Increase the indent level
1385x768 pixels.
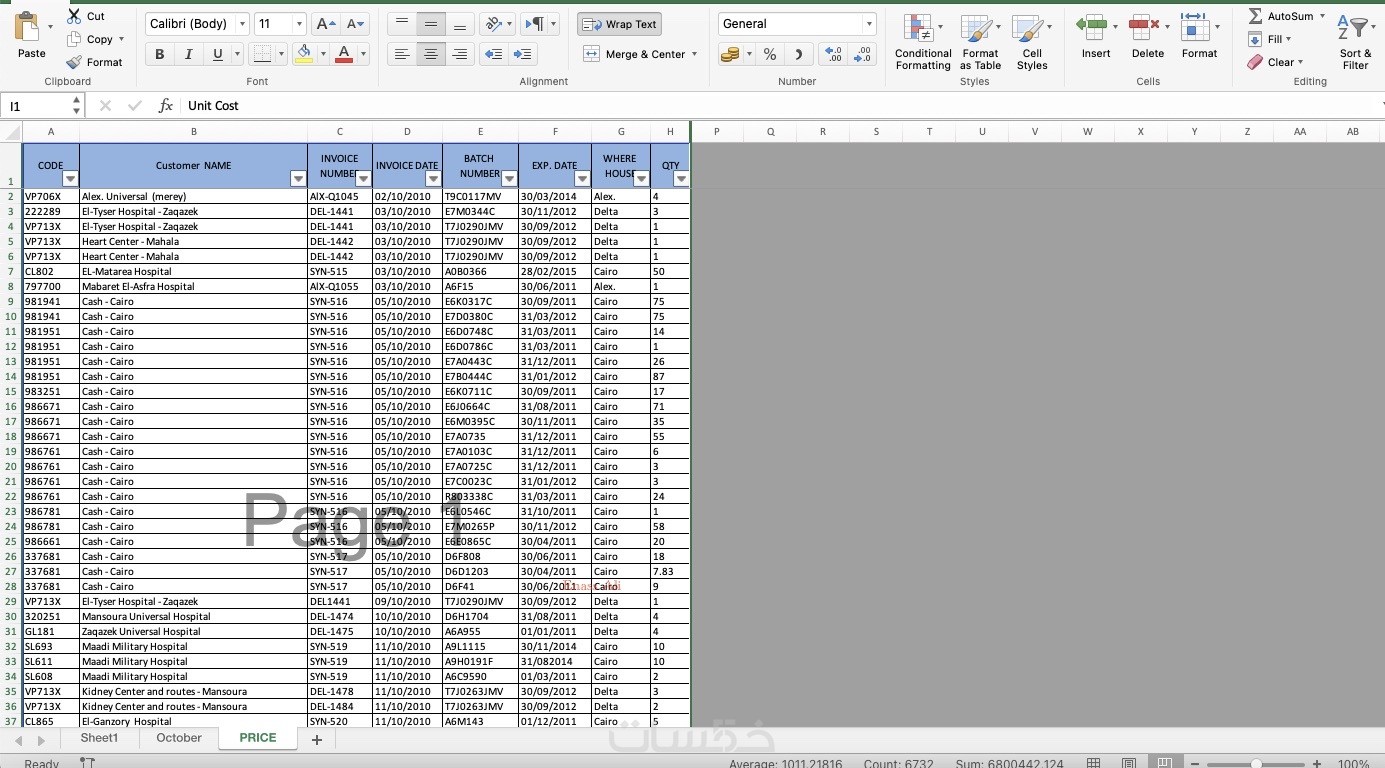click(522, 54)
